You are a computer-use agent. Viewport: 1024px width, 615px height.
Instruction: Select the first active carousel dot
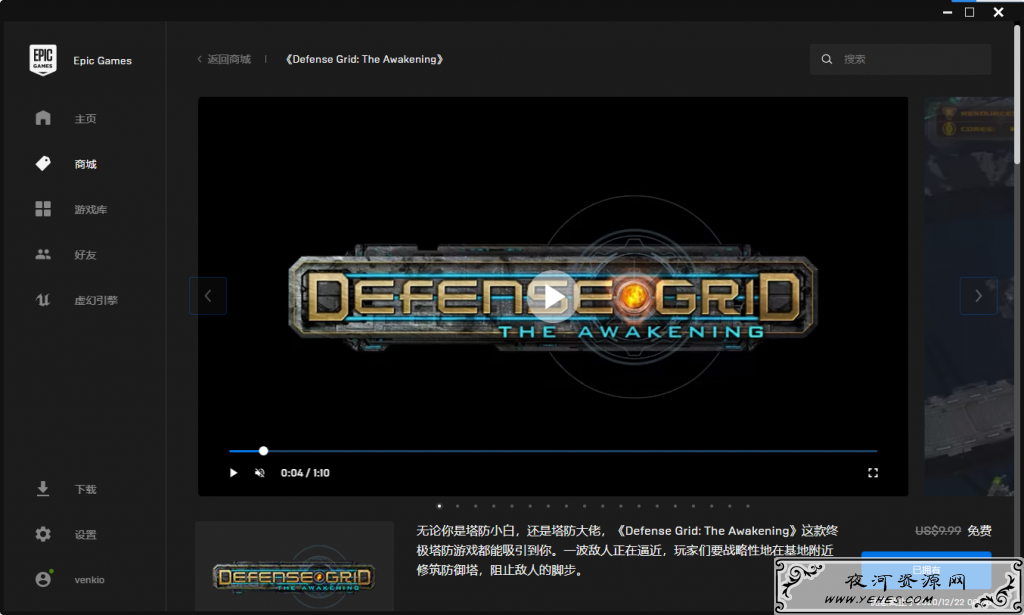[439, 506]
